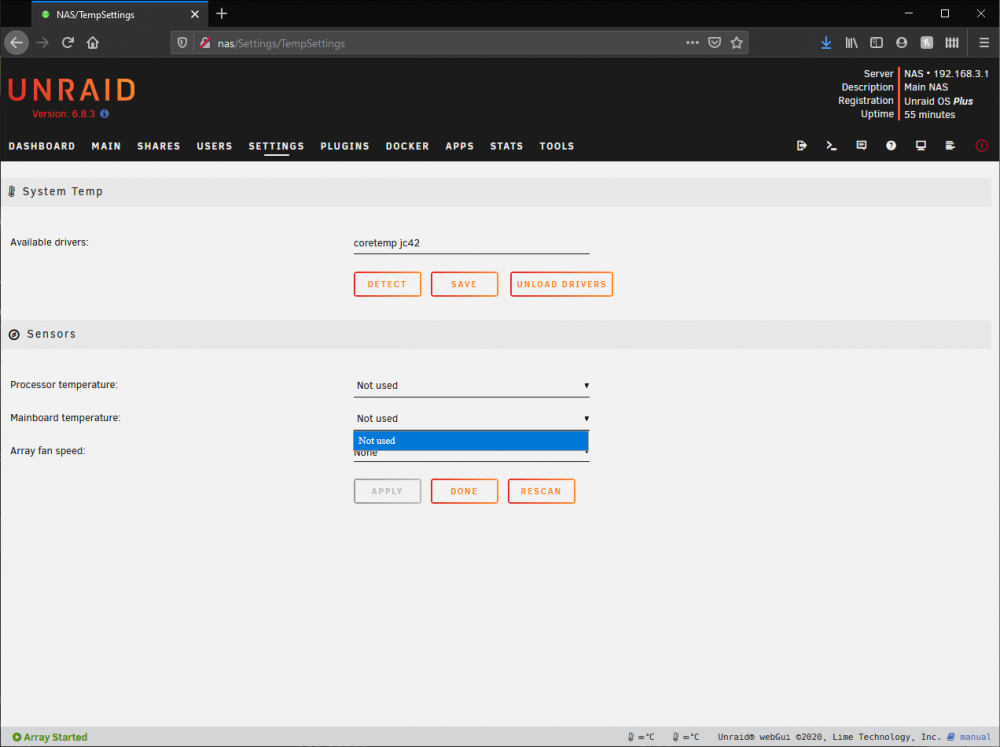Open Processor temperature dropdown

click(471, 385)
